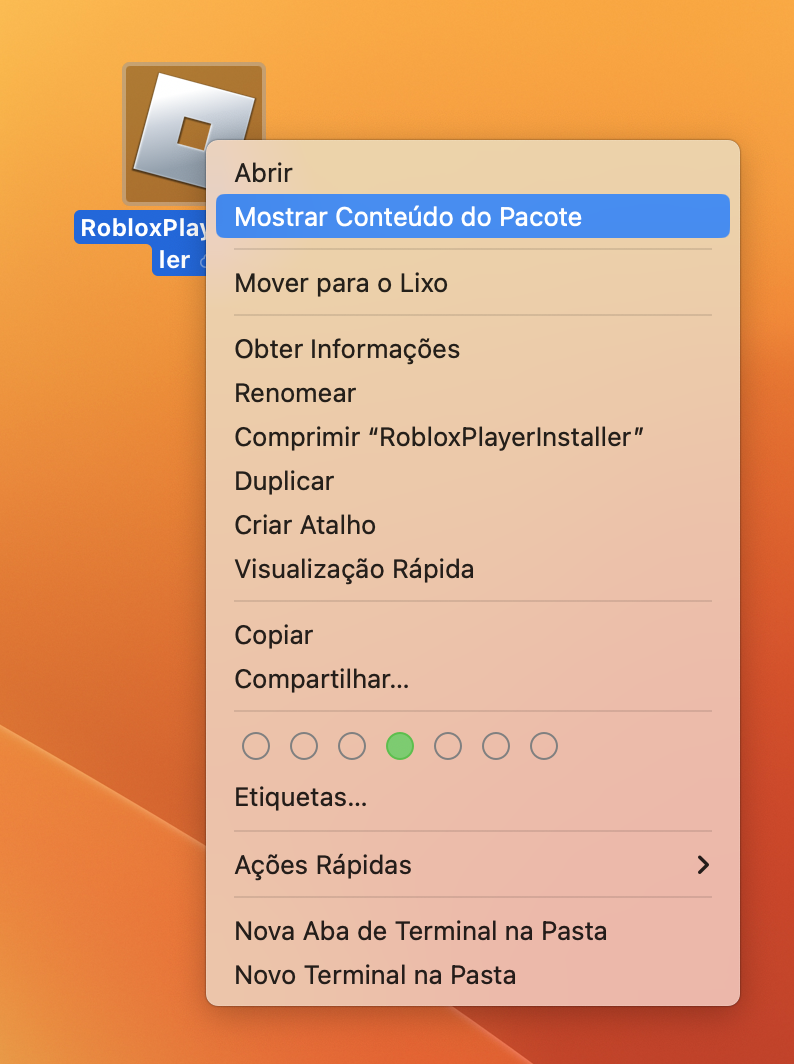The width and height of the screenshot is (794, 1064).
Task: Open Visualização Rápida
Action: pos(472,569)
